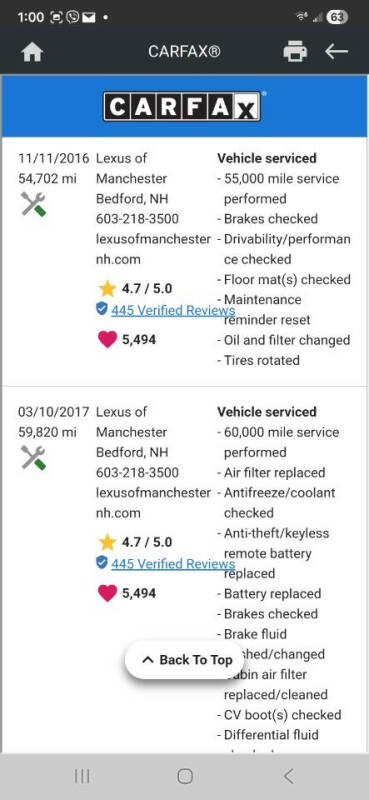Screen dimensions: 369x800
Task: Open the printer icon to print the report
Action: 295,52
